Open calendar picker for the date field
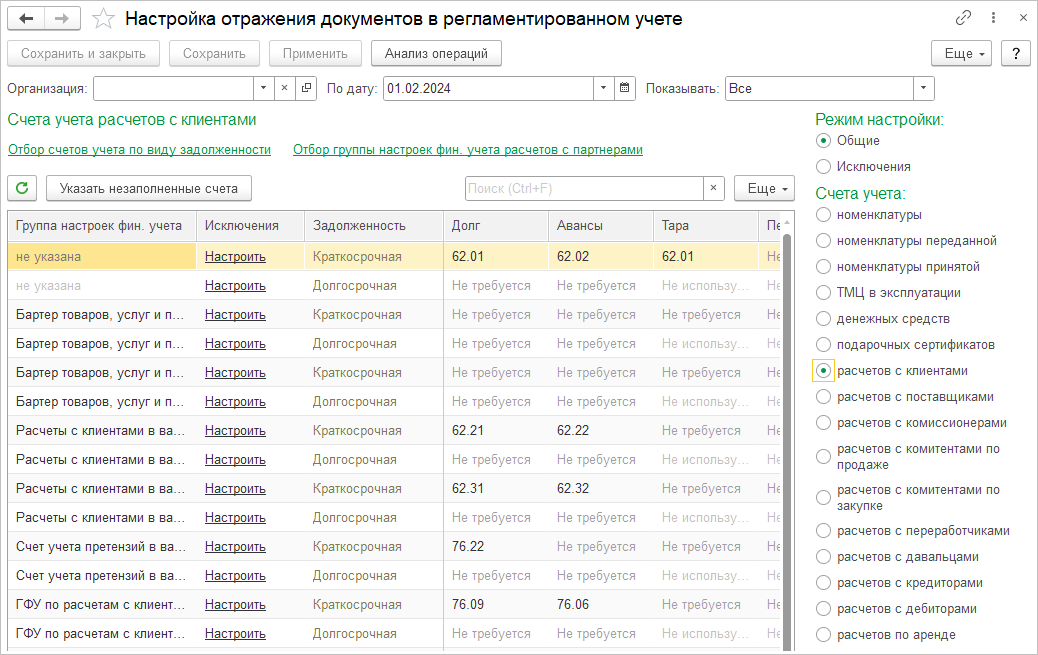Screen dimensions: 1038x655 (624, 88)
